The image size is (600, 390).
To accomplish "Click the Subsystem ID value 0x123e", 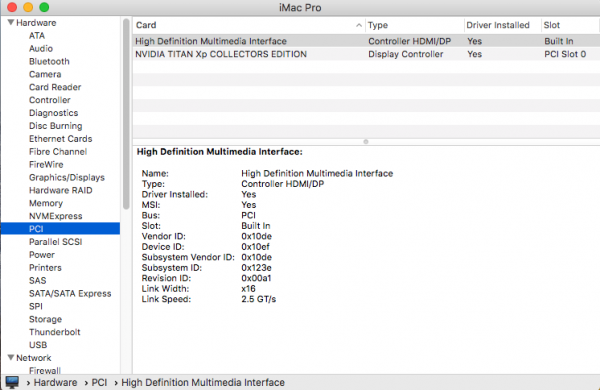I will [256, 268].
